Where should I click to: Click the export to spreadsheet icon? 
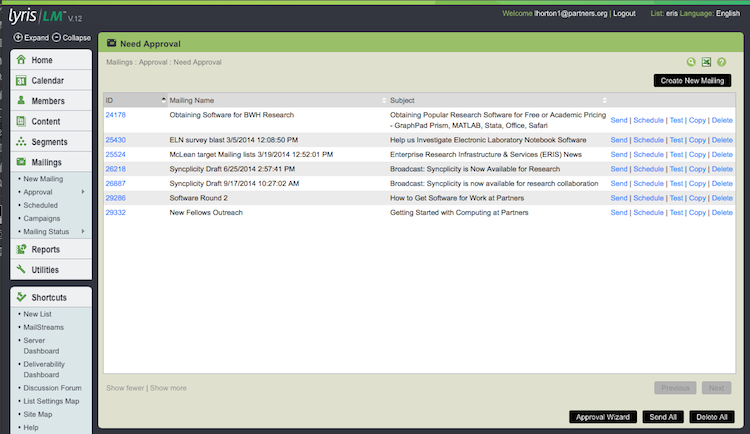pos(706,62)
